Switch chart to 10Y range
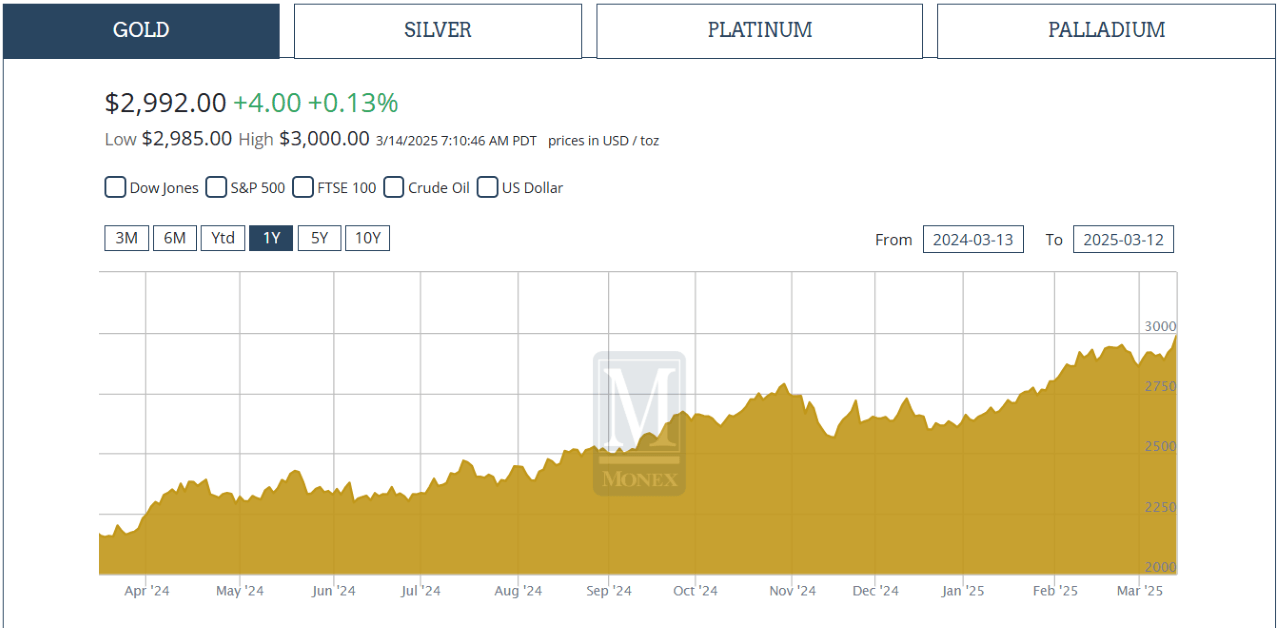Image resolution: width=1280 pixels, height=628 pixels. pyautogui.click(x=367, y=238)
